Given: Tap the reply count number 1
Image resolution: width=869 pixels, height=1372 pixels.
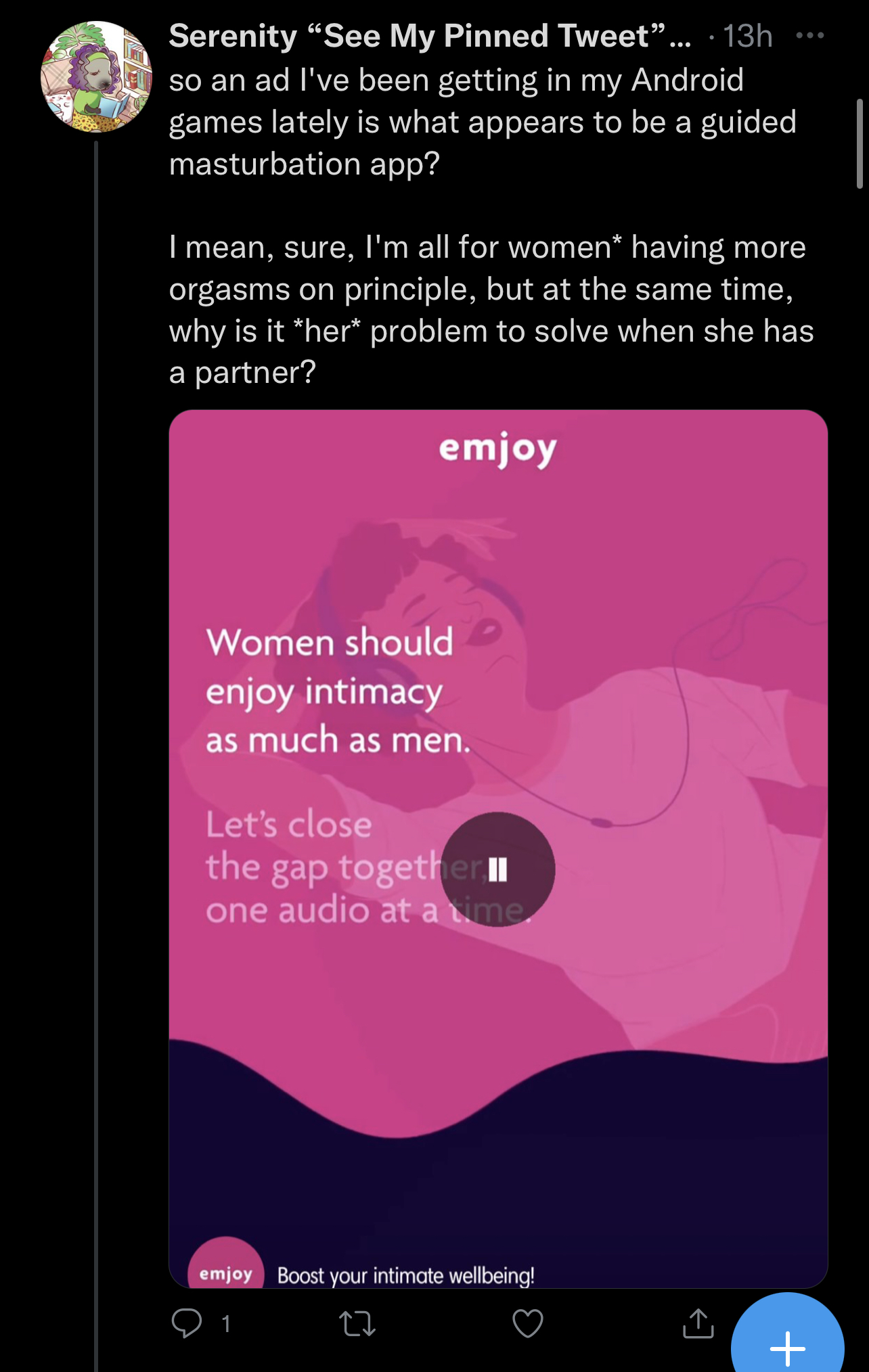Looking at the screenshot, I should [x=226, y=1324].
